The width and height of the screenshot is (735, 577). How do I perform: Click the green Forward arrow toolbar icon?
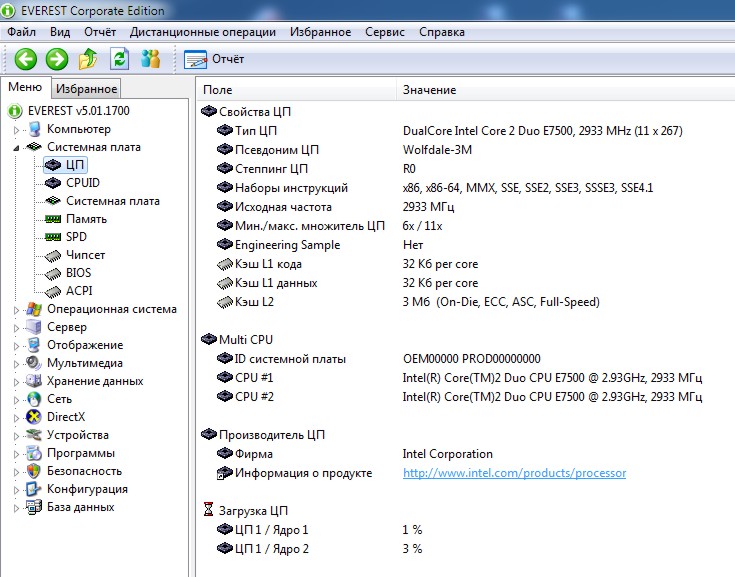(57, 59)
